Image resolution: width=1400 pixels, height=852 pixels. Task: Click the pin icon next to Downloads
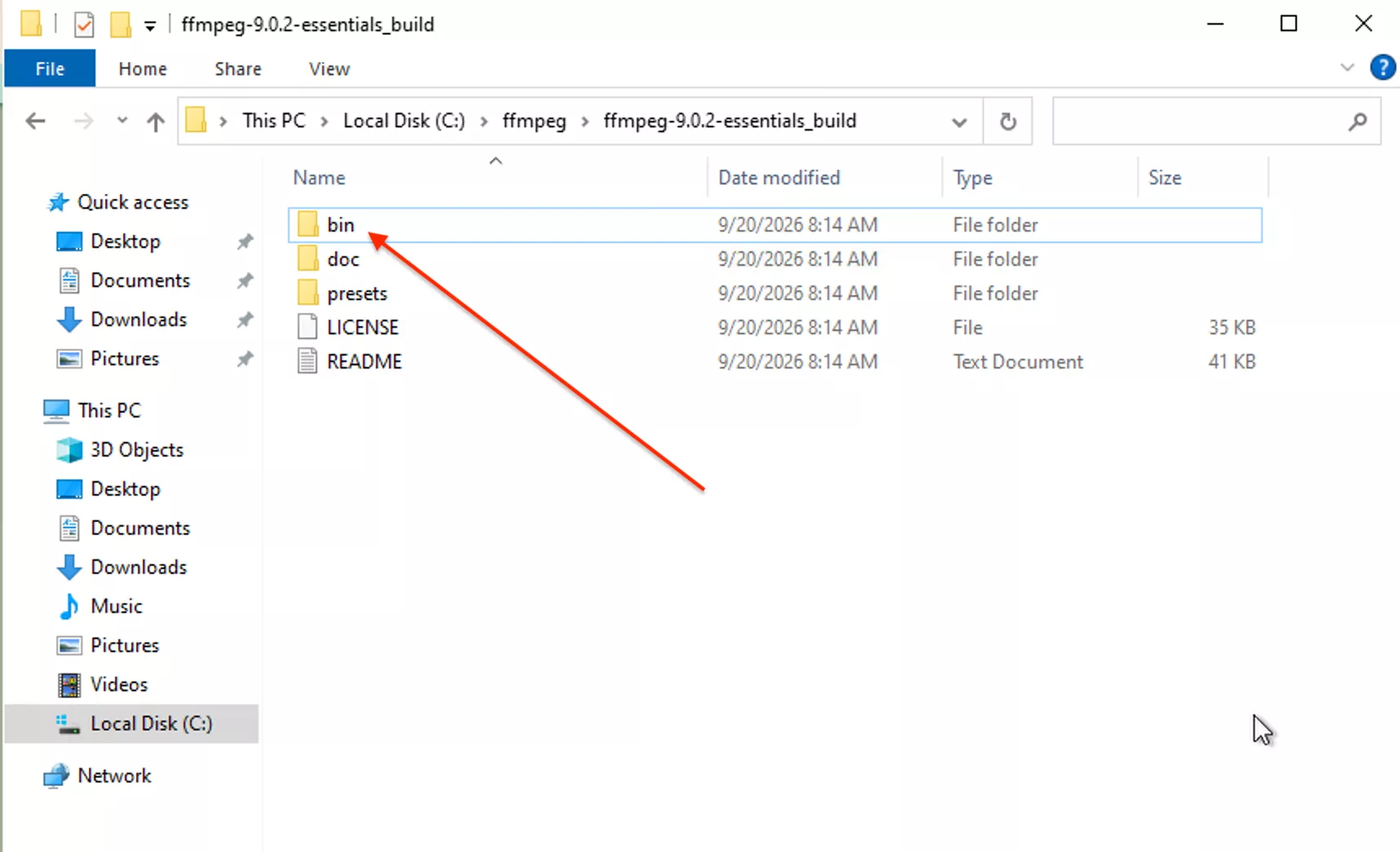pyautogui.click(x=245, y=320)
